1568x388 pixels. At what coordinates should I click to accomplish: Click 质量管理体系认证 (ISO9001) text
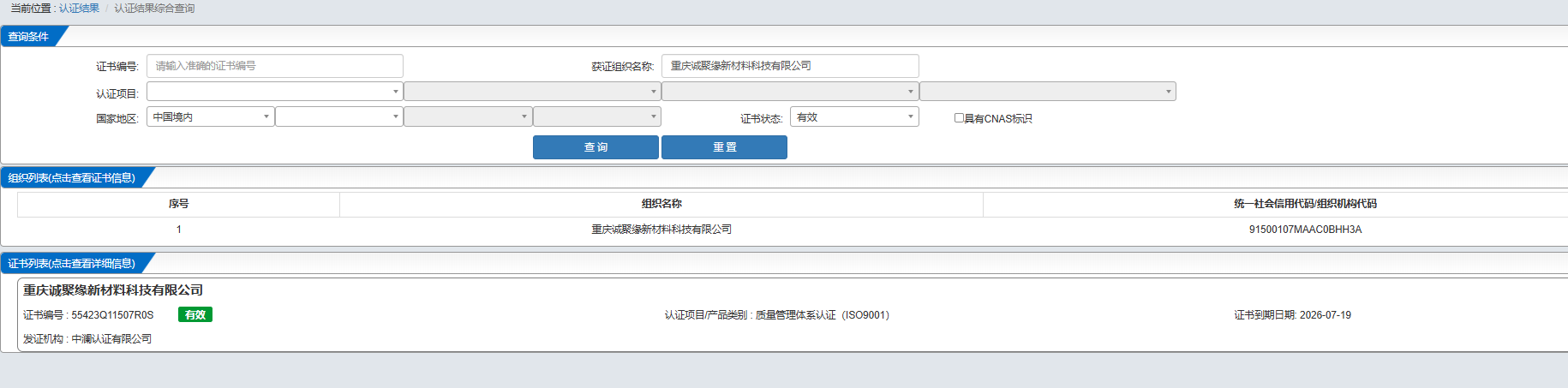click(x=823, y=315)
